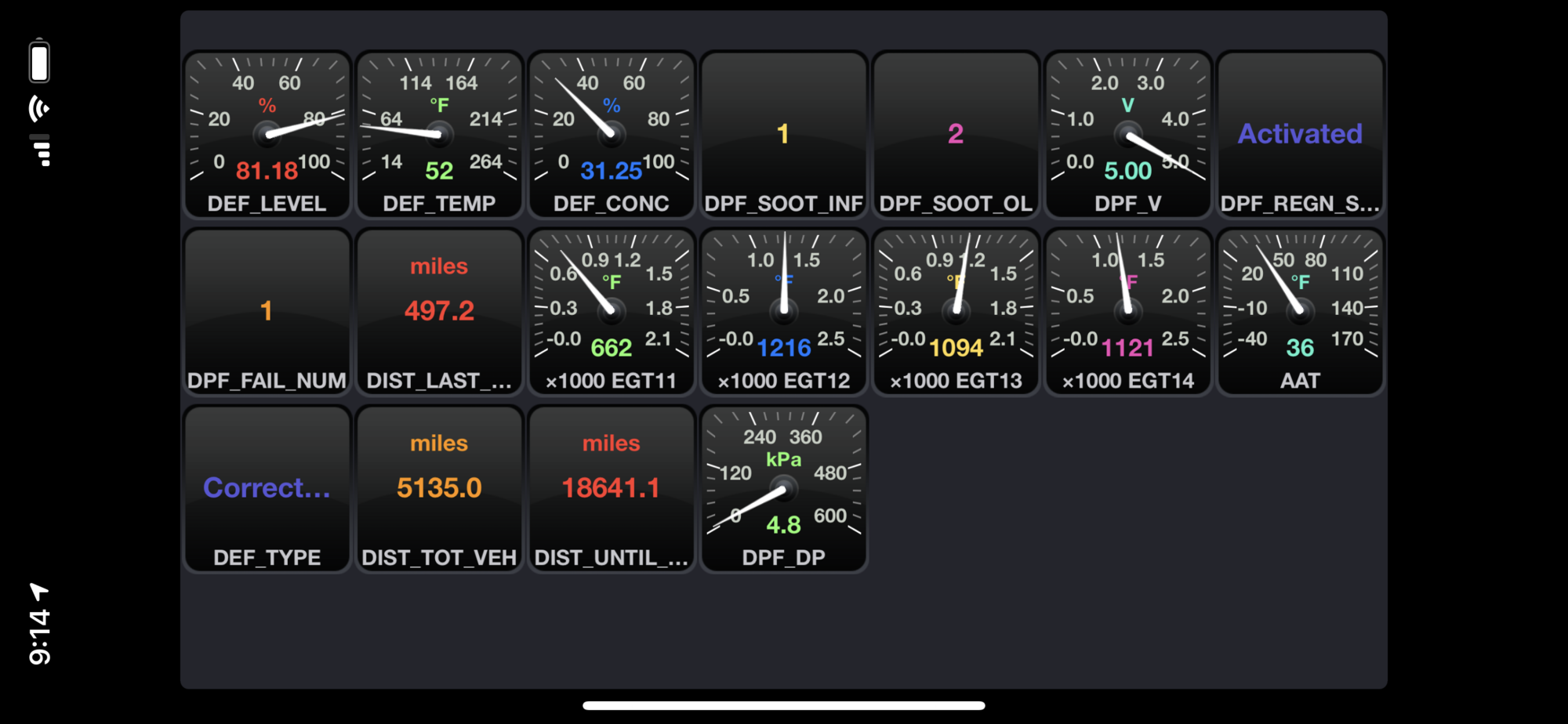
Task: Tap the DPF_V voltage gauge
Action: [1128, 133]
